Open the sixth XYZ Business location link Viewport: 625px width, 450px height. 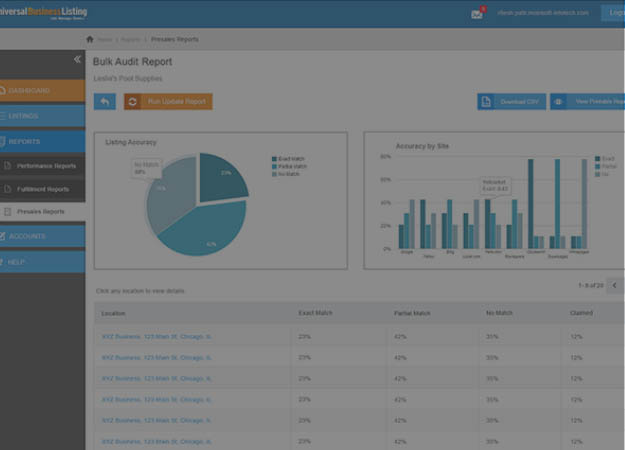[156, 441]
